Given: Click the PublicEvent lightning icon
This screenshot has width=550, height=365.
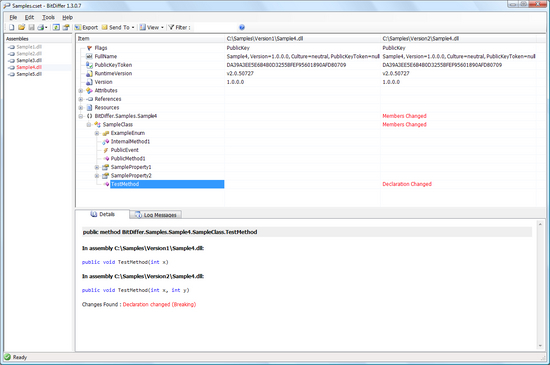Looking at the screenshot, I should click(x=106, y=150).
